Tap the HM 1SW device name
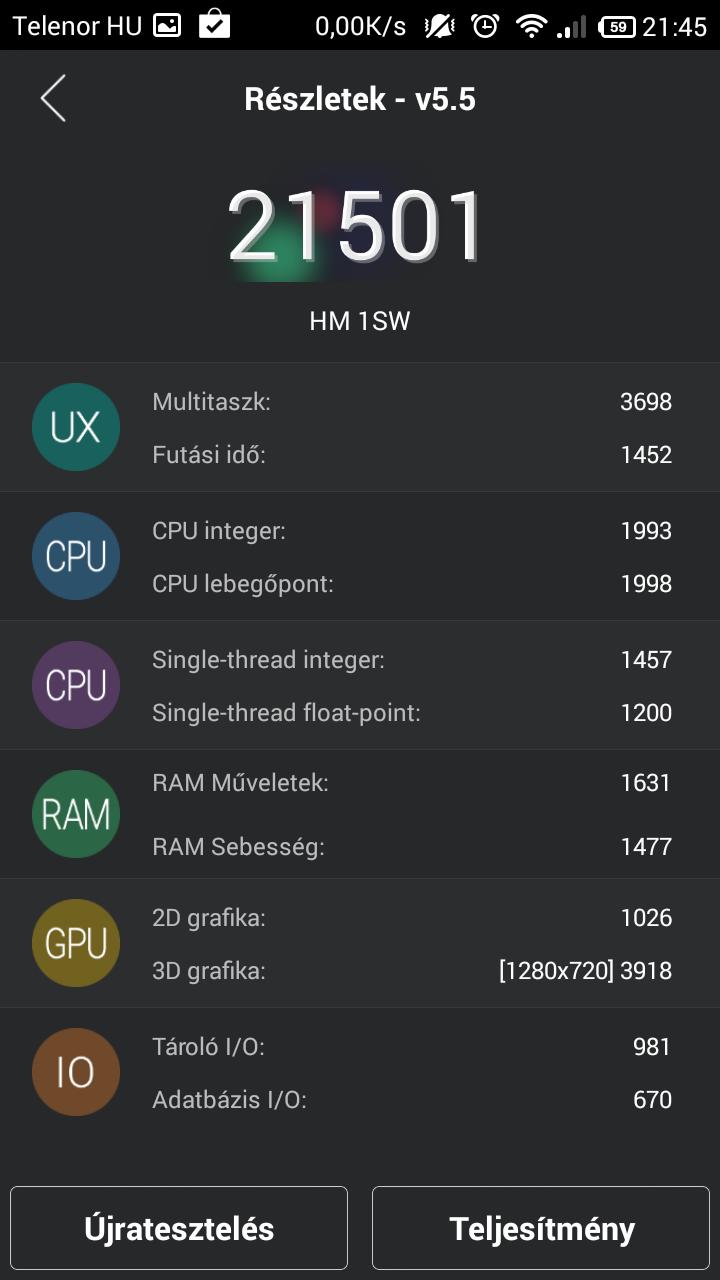 click(x=360, y=321)
